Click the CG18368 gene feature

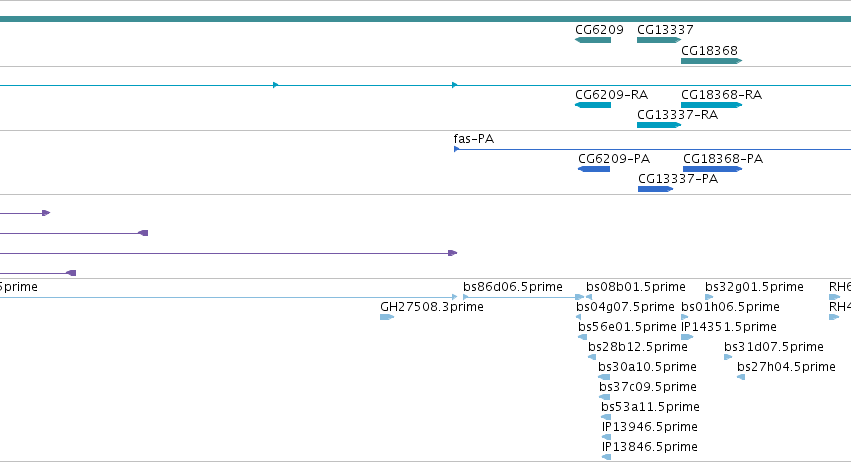click(x=712, y=61)
